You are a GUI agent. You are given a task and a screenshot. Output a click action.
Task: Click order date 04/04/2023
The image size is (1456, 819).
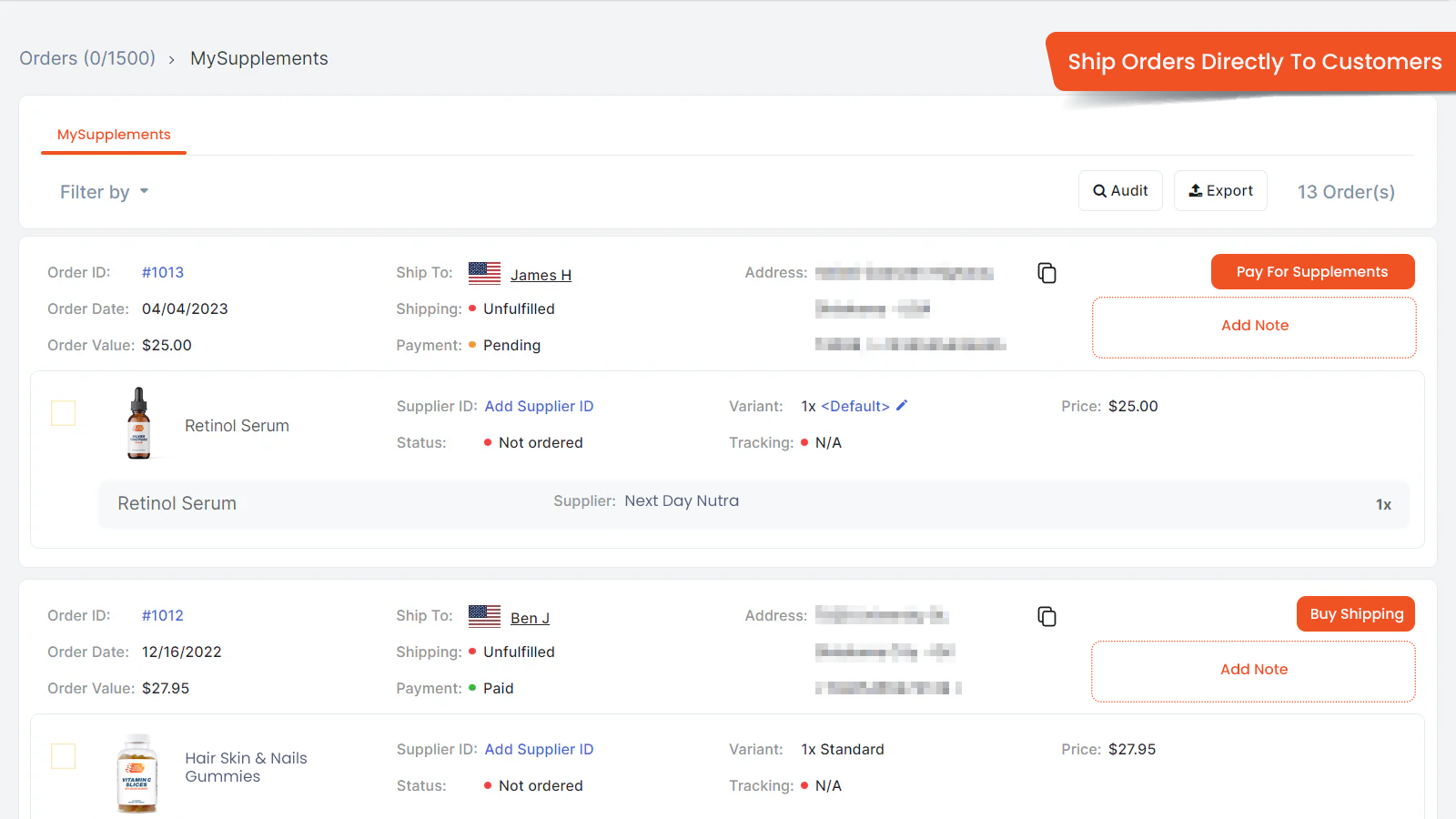185,308
